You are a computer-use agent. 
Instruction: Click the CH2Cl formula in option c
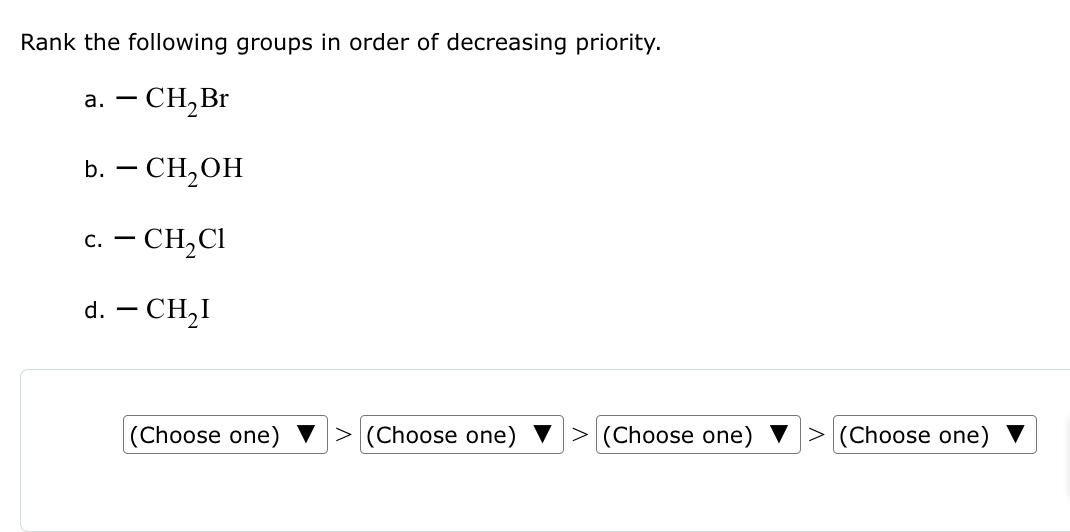[x=185, y=239]
